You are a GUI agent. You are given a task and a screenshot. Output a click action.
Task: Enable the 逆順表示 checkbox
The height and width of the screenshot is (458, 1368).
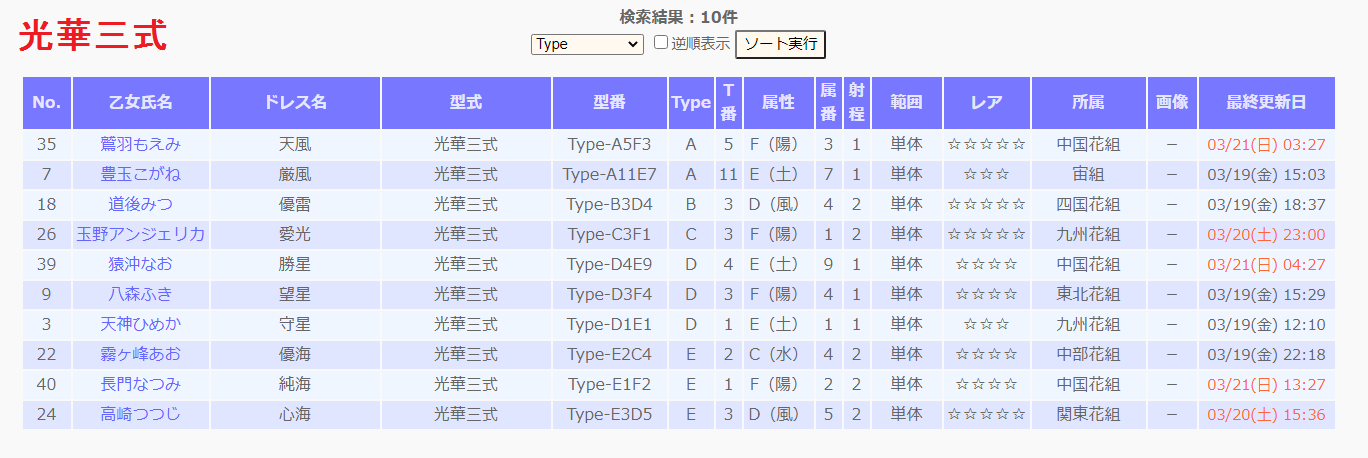coord(661,43)
